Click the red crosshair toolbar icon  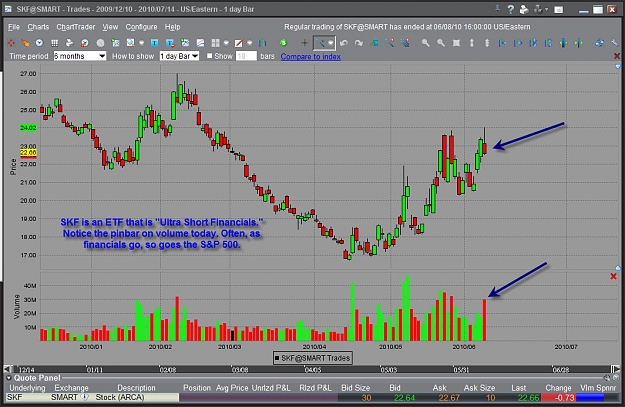[11, 43]
